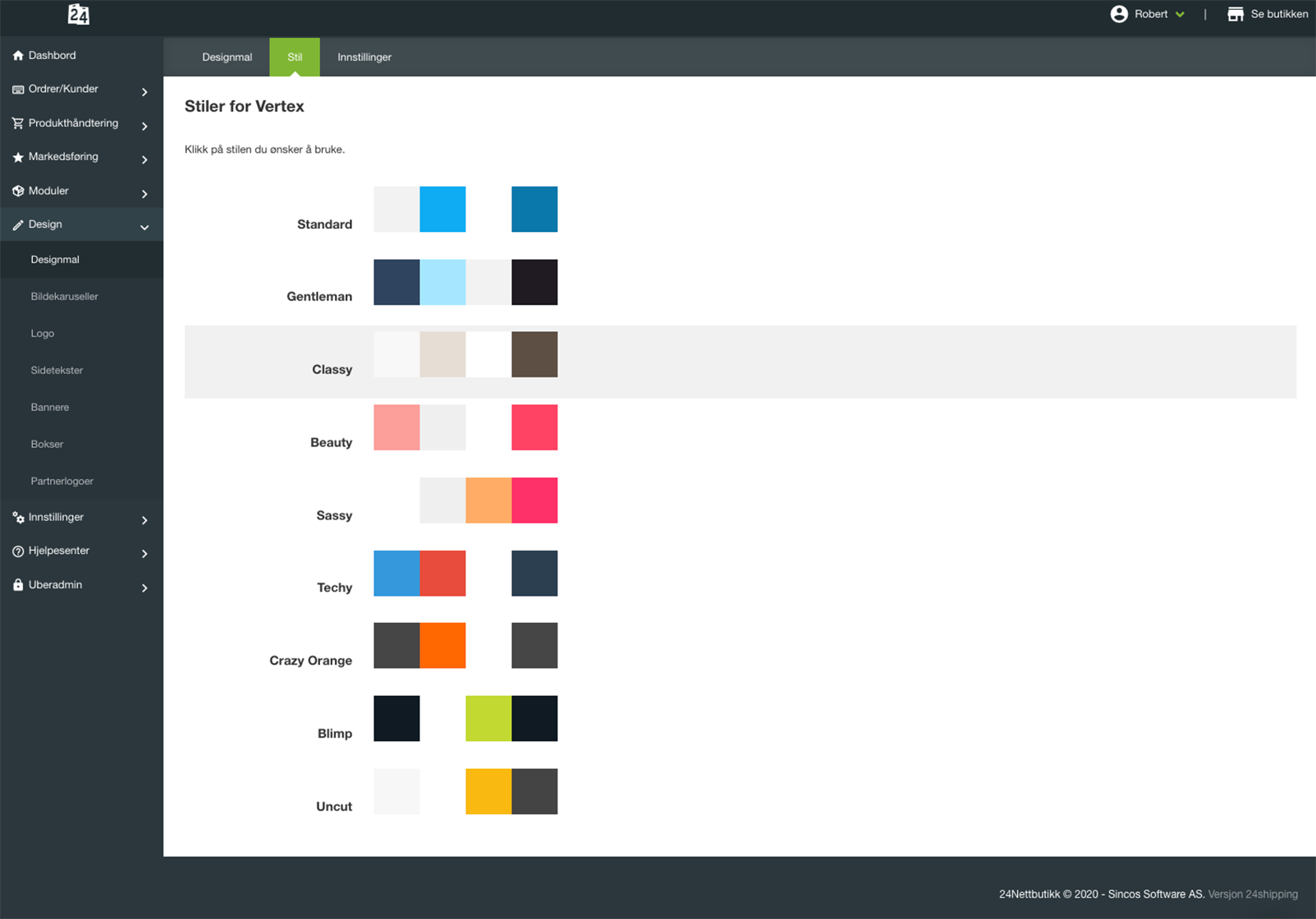Click the Robert user avatar icon
The width and height of the screenshot is (1316, 919).
(x=1119, y=14)
